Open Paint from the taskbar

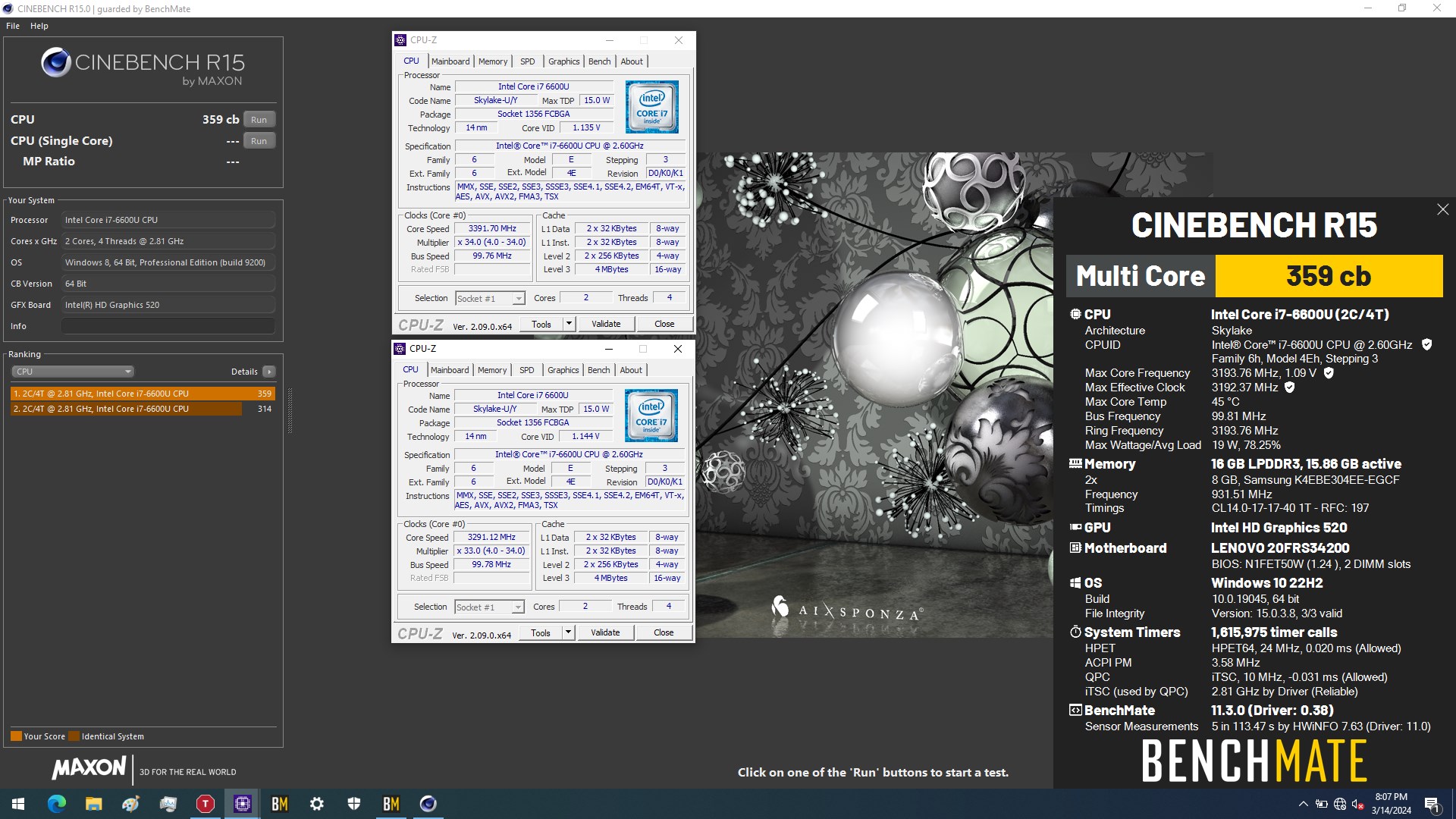pyautogui.click(x=130, y=804)
